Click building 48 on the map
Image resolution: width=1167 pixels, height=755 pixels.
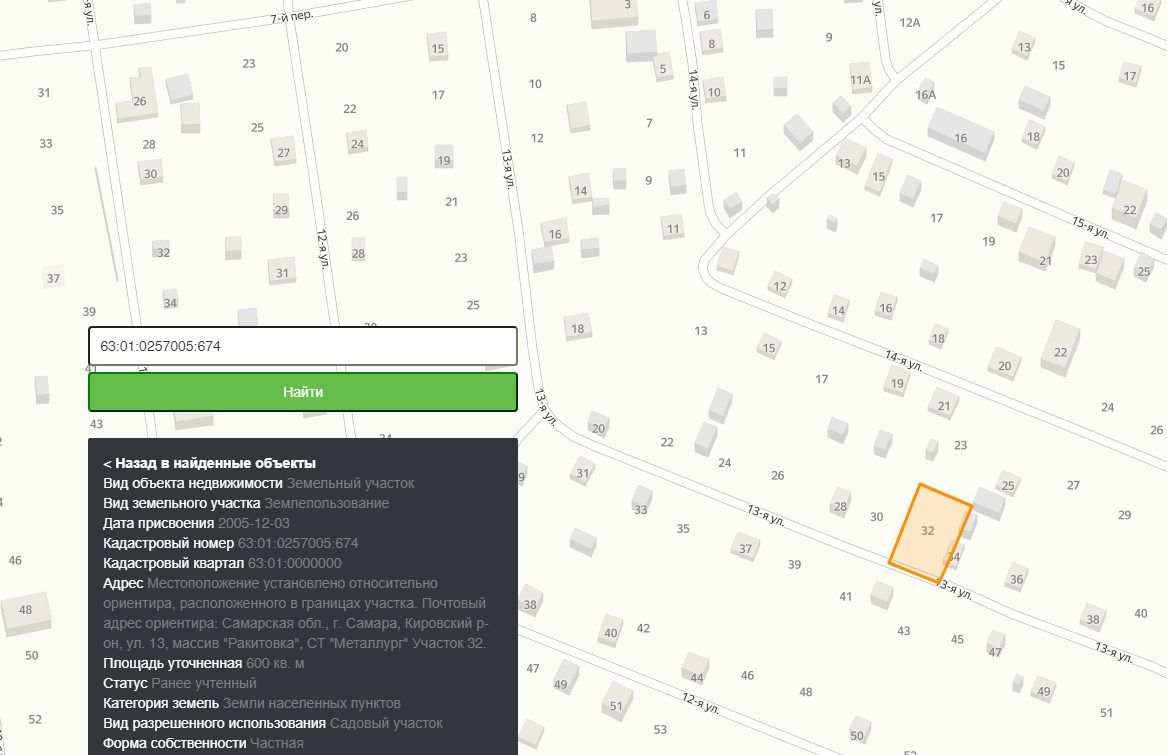point(26,612)
